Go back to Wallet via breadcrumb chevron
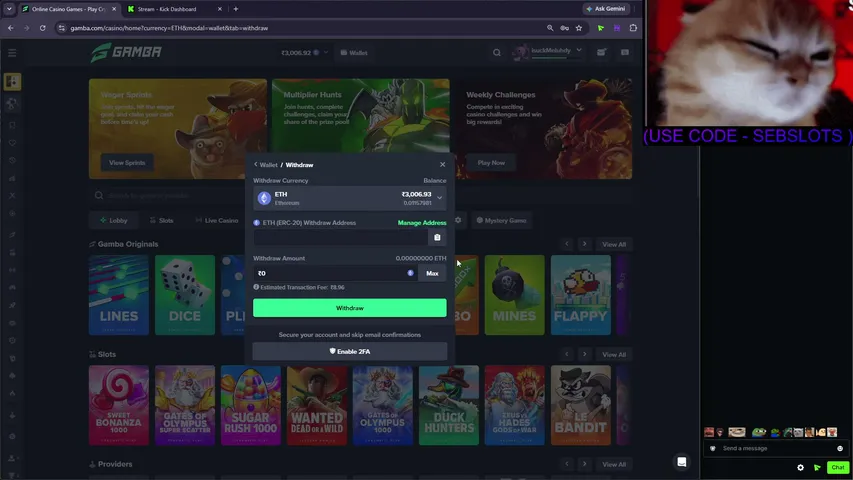Image resolution: width=853 pixels, height=480 pixels. tap(256, 165)
